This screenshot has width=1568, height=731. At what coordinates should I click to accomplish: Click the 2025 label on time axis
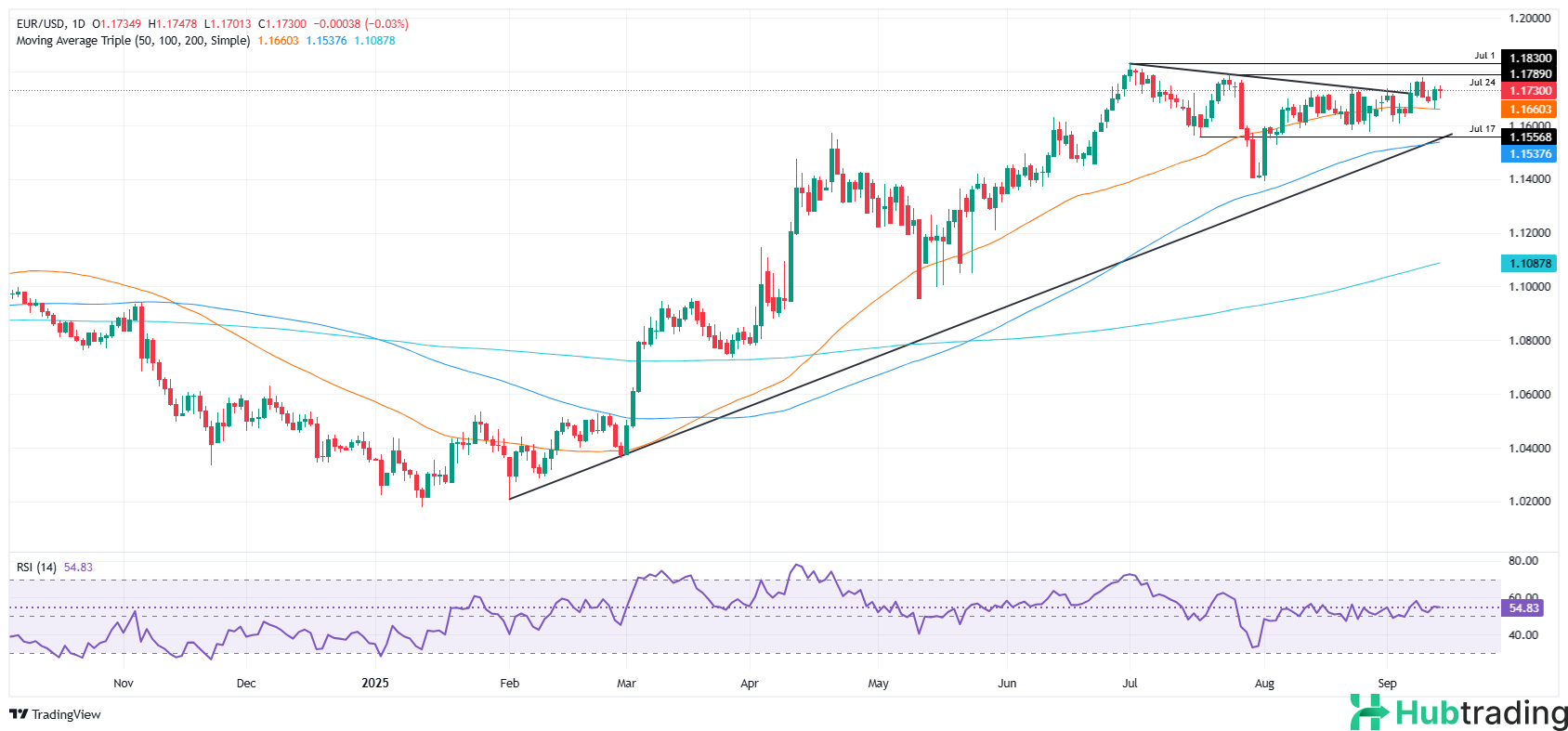(375, 683)
